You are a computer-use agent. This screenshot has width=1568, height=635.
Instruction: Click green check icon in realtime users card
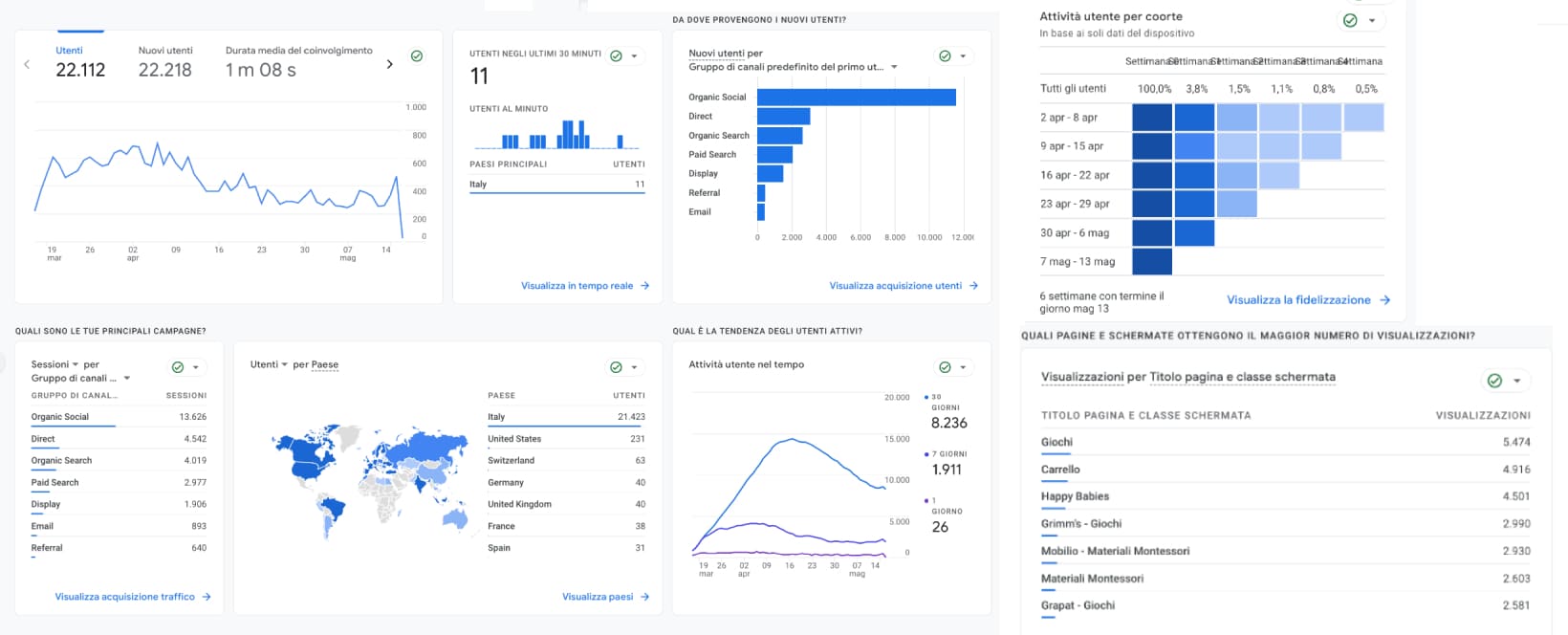616,55
